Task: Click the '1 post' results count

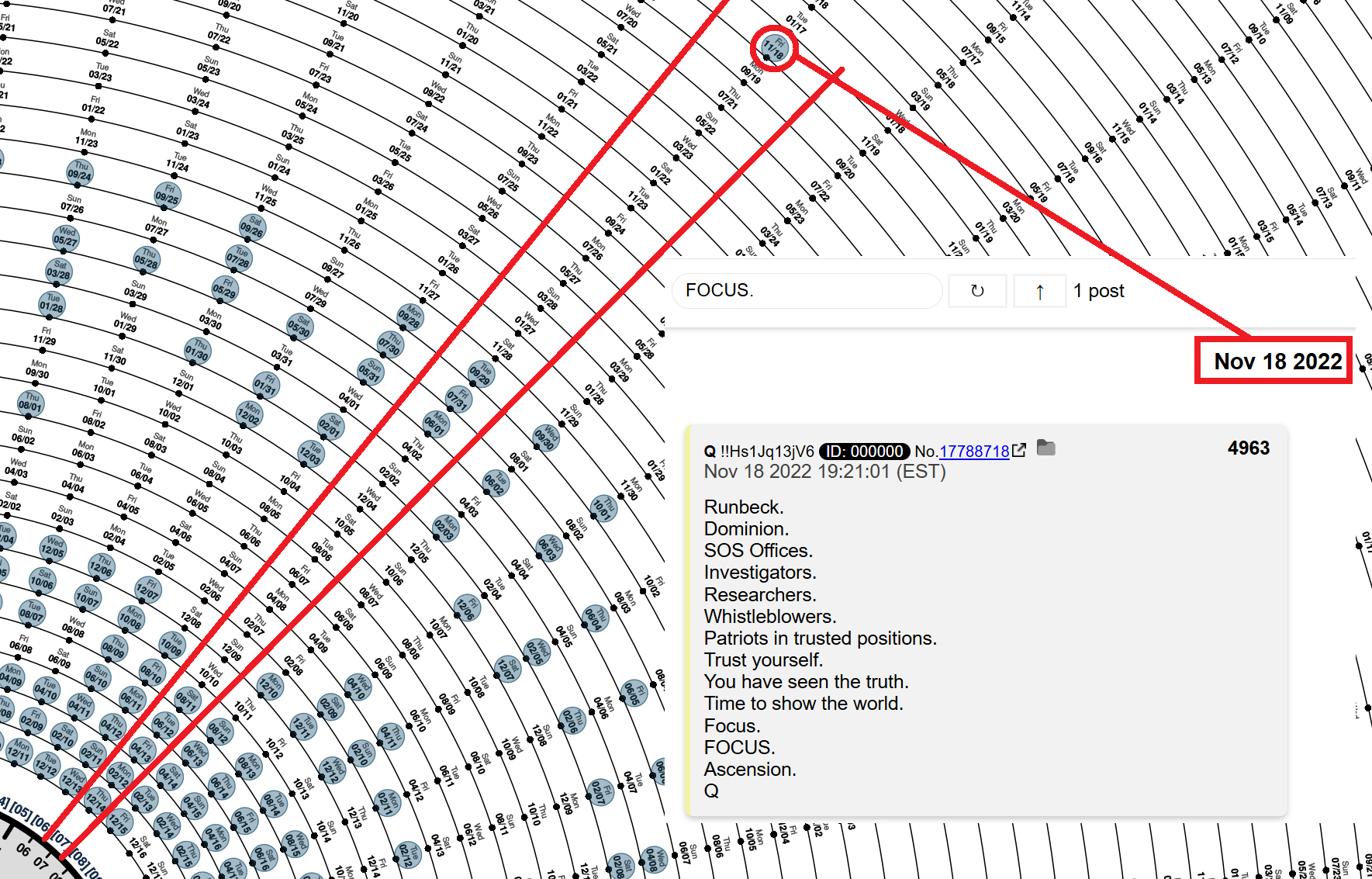Action: pyautogui.click(x=1098, y=291)
